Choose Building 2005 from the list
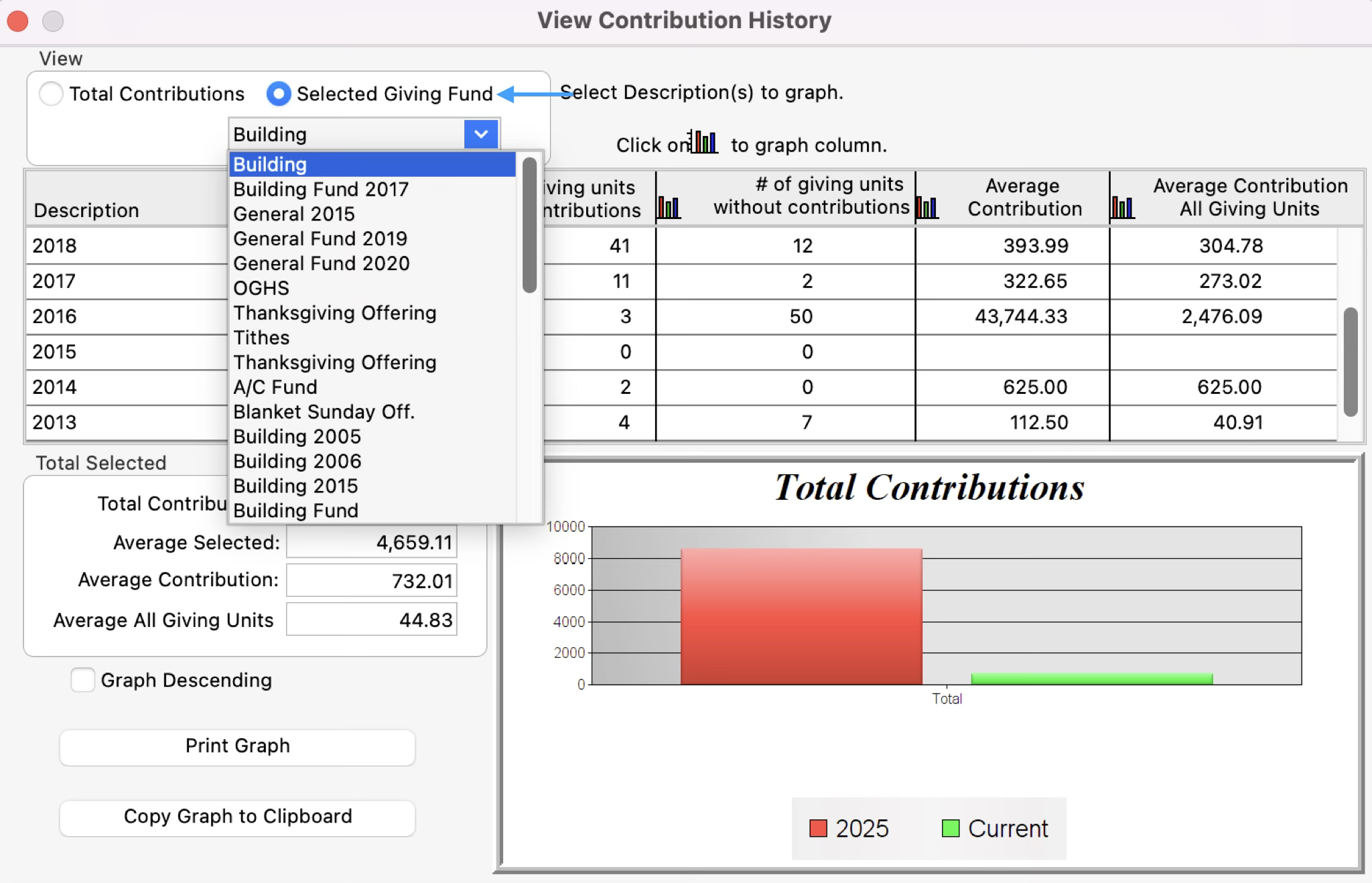This screenshot has width=1372, height=883. coord(372,436)
